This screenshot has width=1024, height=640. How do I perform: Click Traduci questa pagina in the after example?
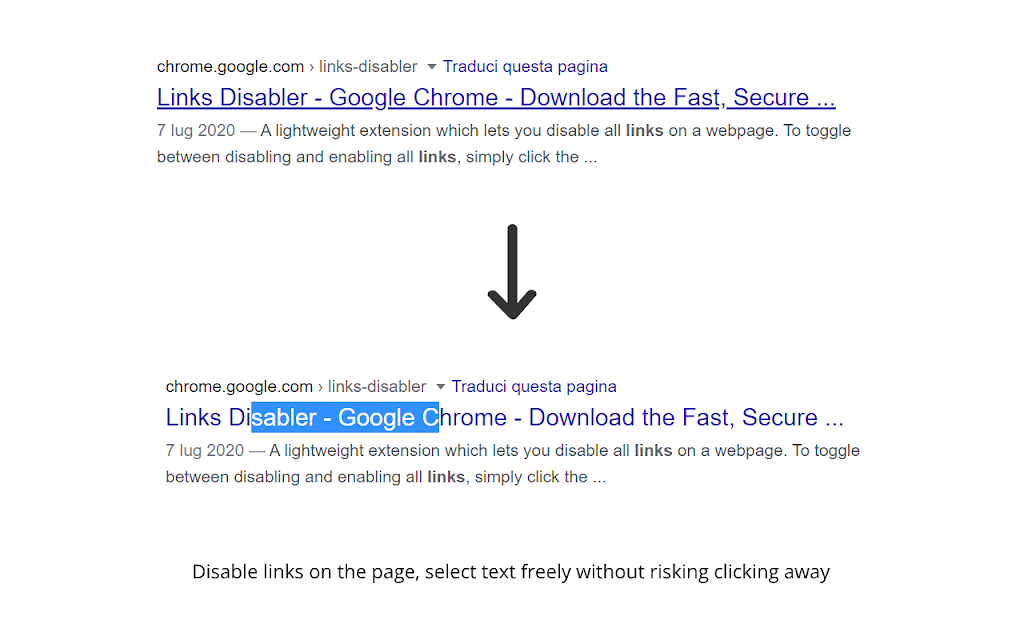[534, 387]
